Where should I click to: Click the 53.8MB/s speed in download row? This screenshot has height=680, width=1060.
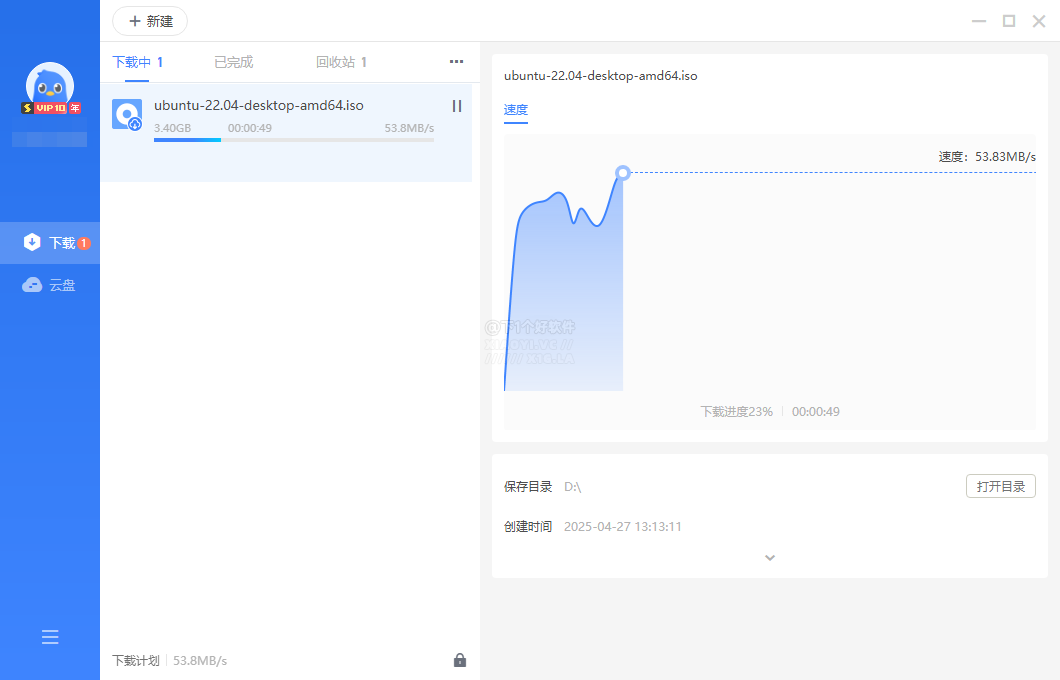(409, 128)
